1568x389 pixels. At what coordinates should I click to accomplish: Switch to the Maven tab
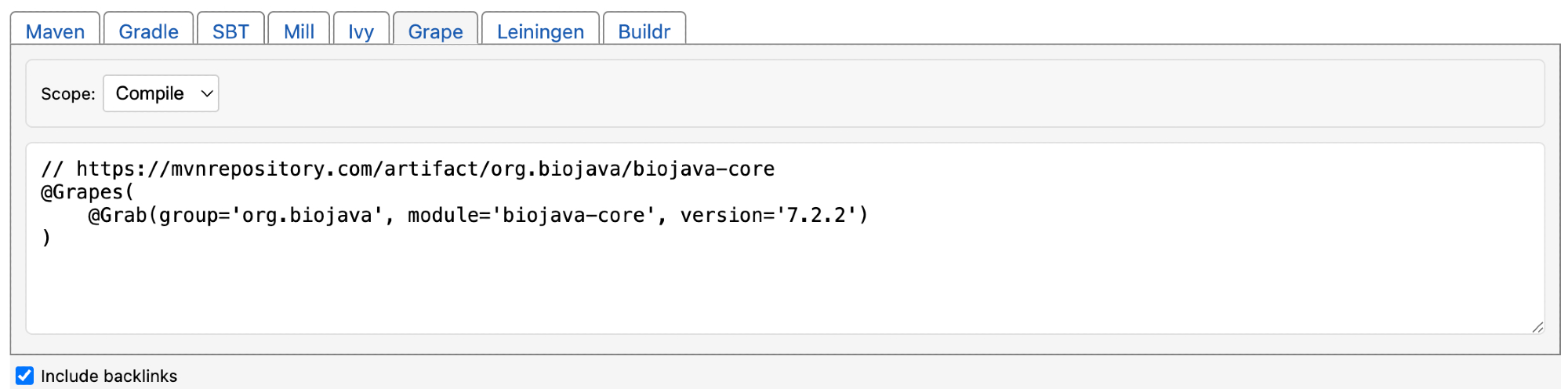pyautogui.click(x=55, y=31)
